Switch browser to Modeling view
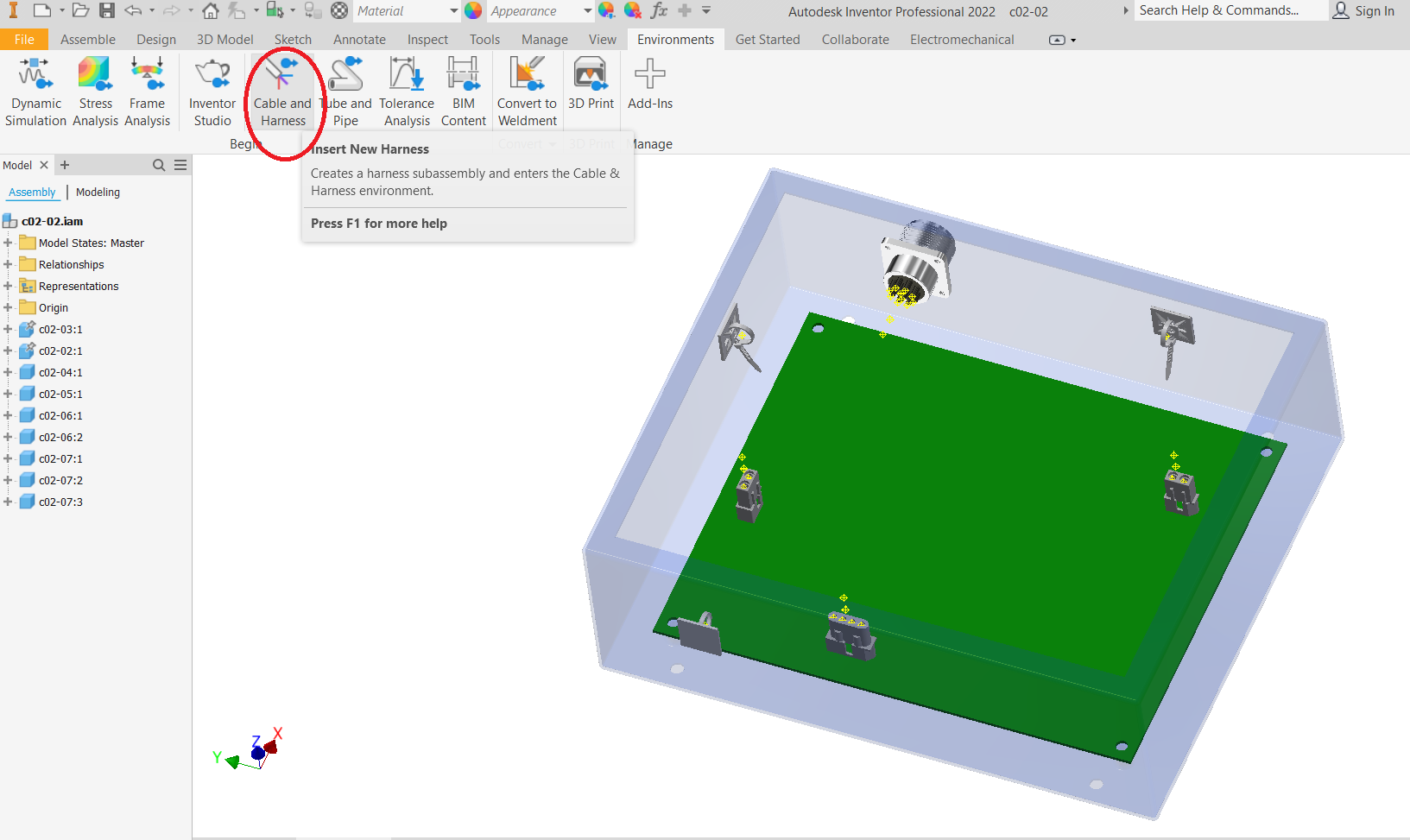1410x840 pixels. pyautogui.click(x=98, y=192)
